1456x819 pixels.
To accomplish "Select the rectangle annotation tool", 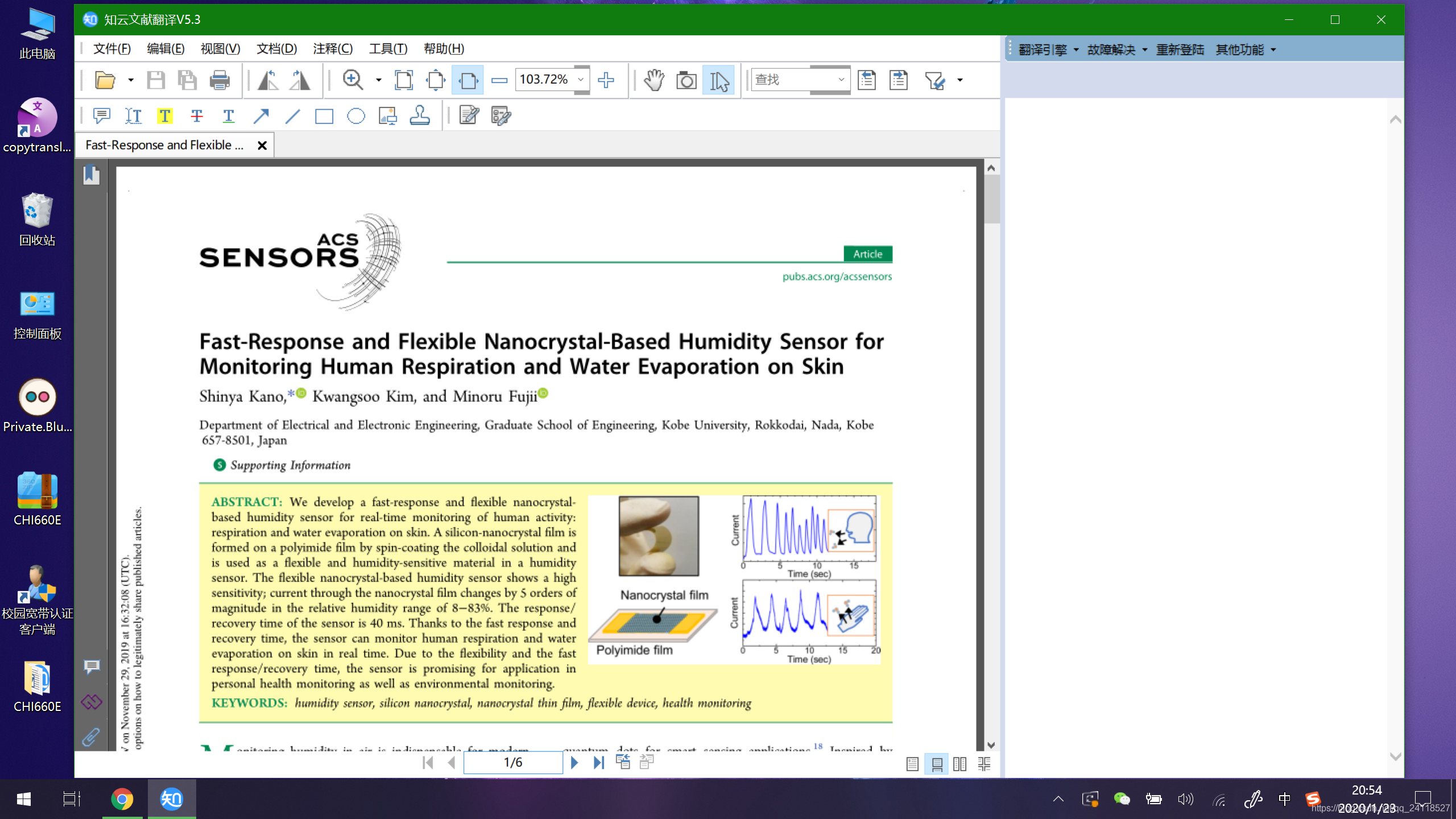I will click(324, 116).
